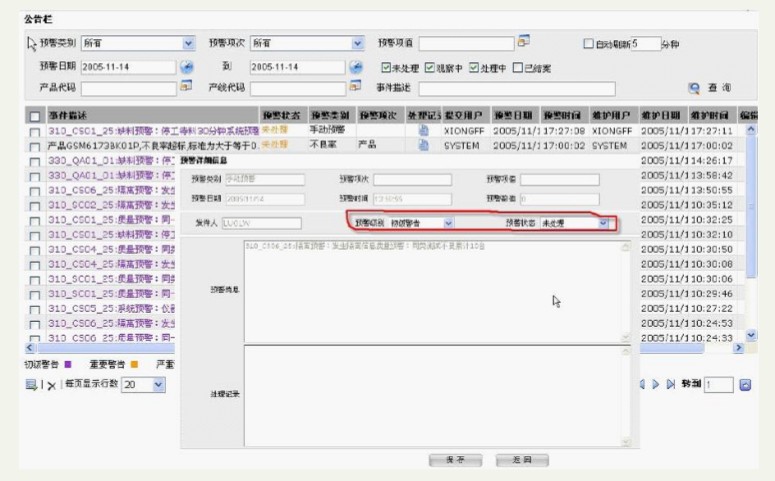
Task: Tick checkbox for row maintained 14:26:17
Action: pyautogui.click(x=35, y=162)
